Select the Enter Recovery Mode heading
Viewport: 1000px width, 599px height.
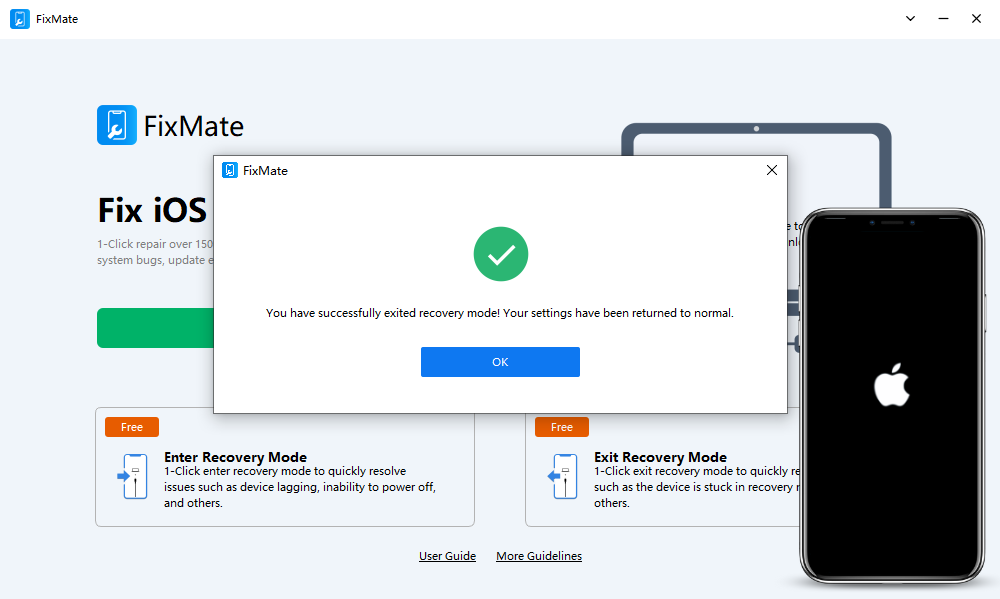click(235, 457)
